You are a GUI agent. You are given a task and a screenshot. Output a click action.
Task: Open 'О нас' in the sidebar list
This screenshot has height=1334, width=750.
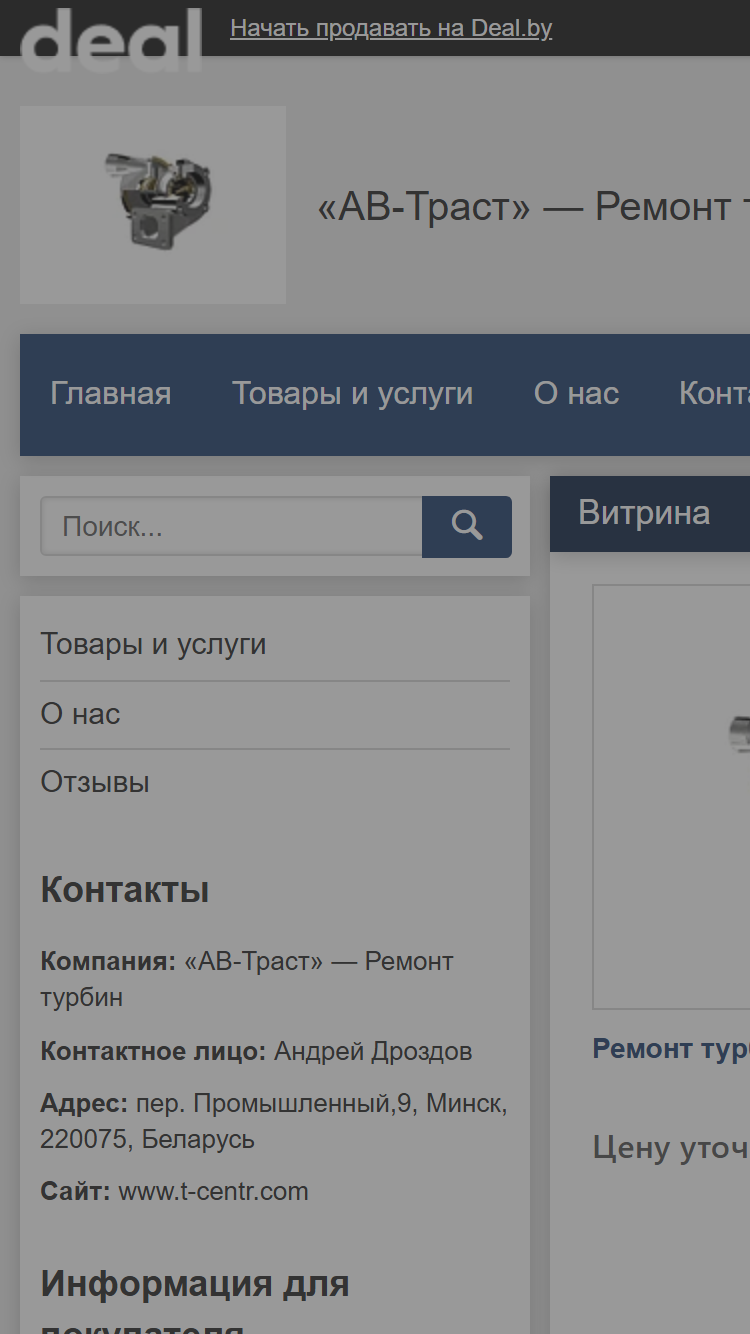point(80,714)
